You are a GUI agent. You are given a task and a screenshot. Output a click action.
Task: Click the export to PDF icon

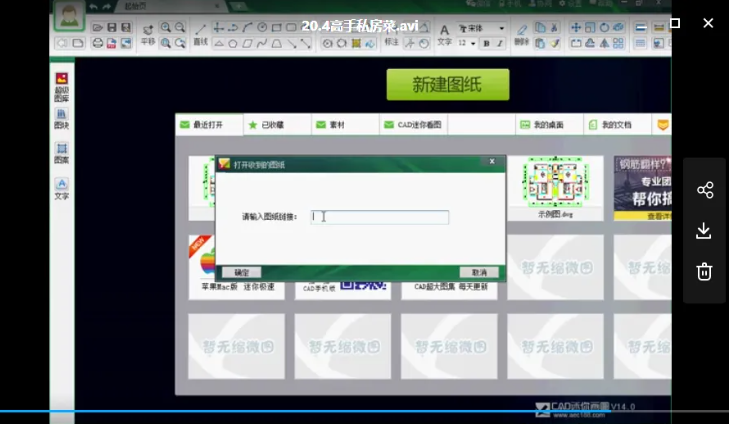pyautogui.click(x=112, y=43)
